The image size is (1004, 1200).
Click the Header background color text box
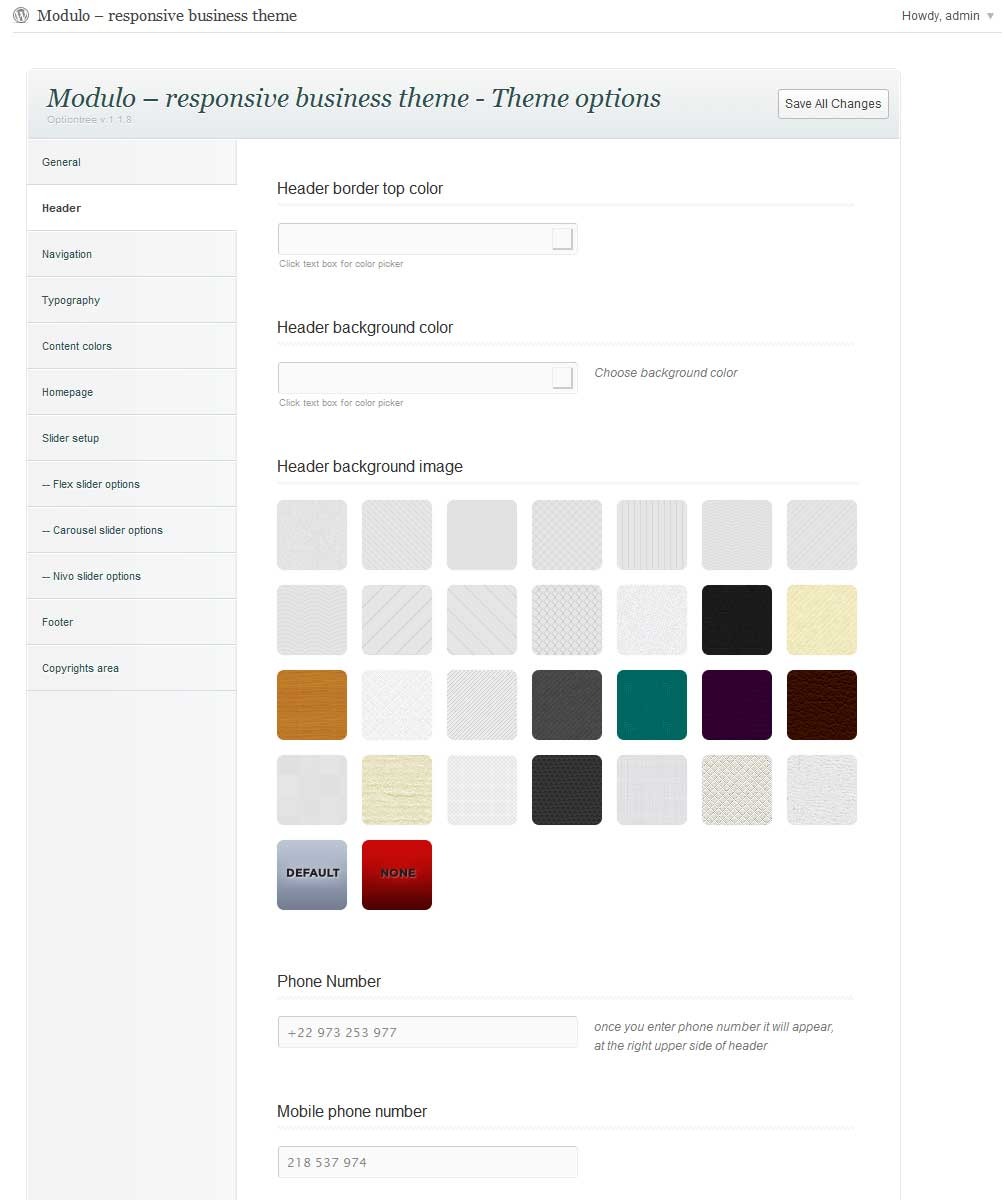coord(427,378)
